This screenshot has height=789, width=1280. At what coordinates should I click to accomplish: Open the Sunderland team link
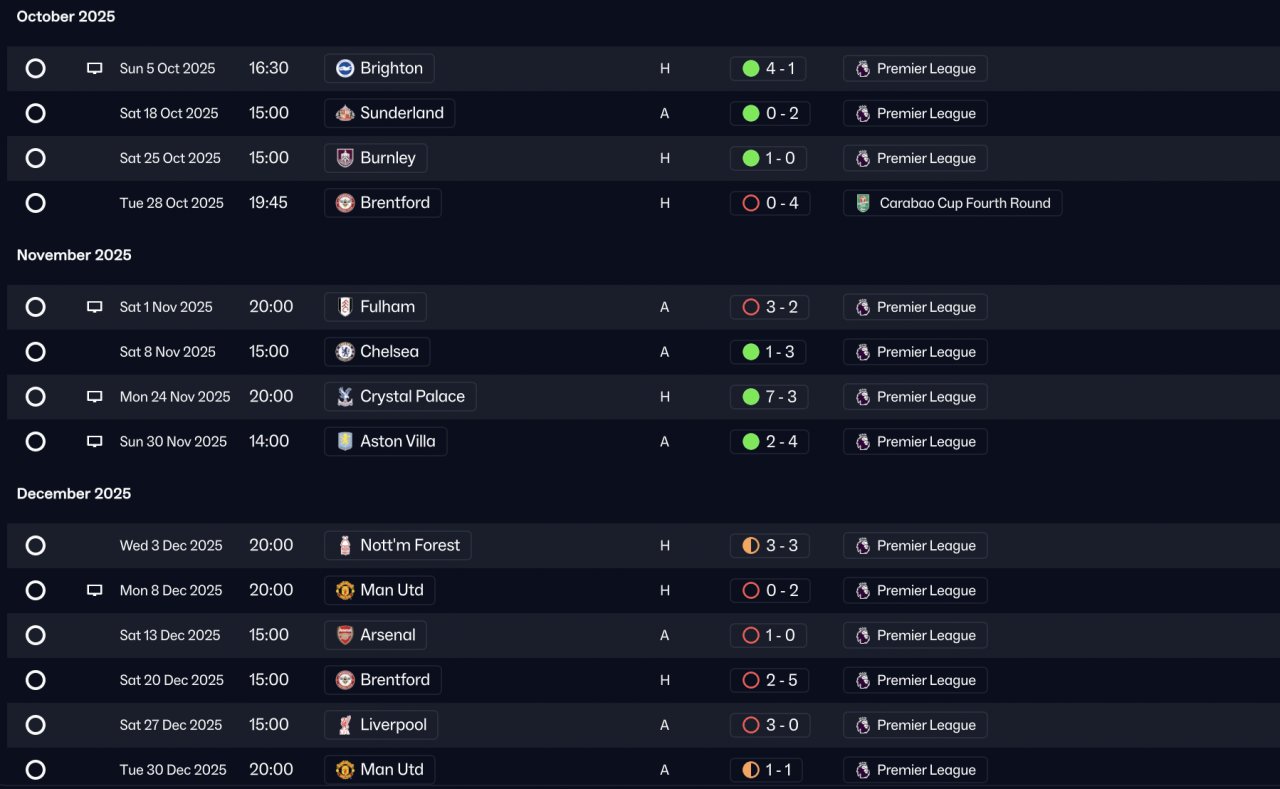point(390,113)
